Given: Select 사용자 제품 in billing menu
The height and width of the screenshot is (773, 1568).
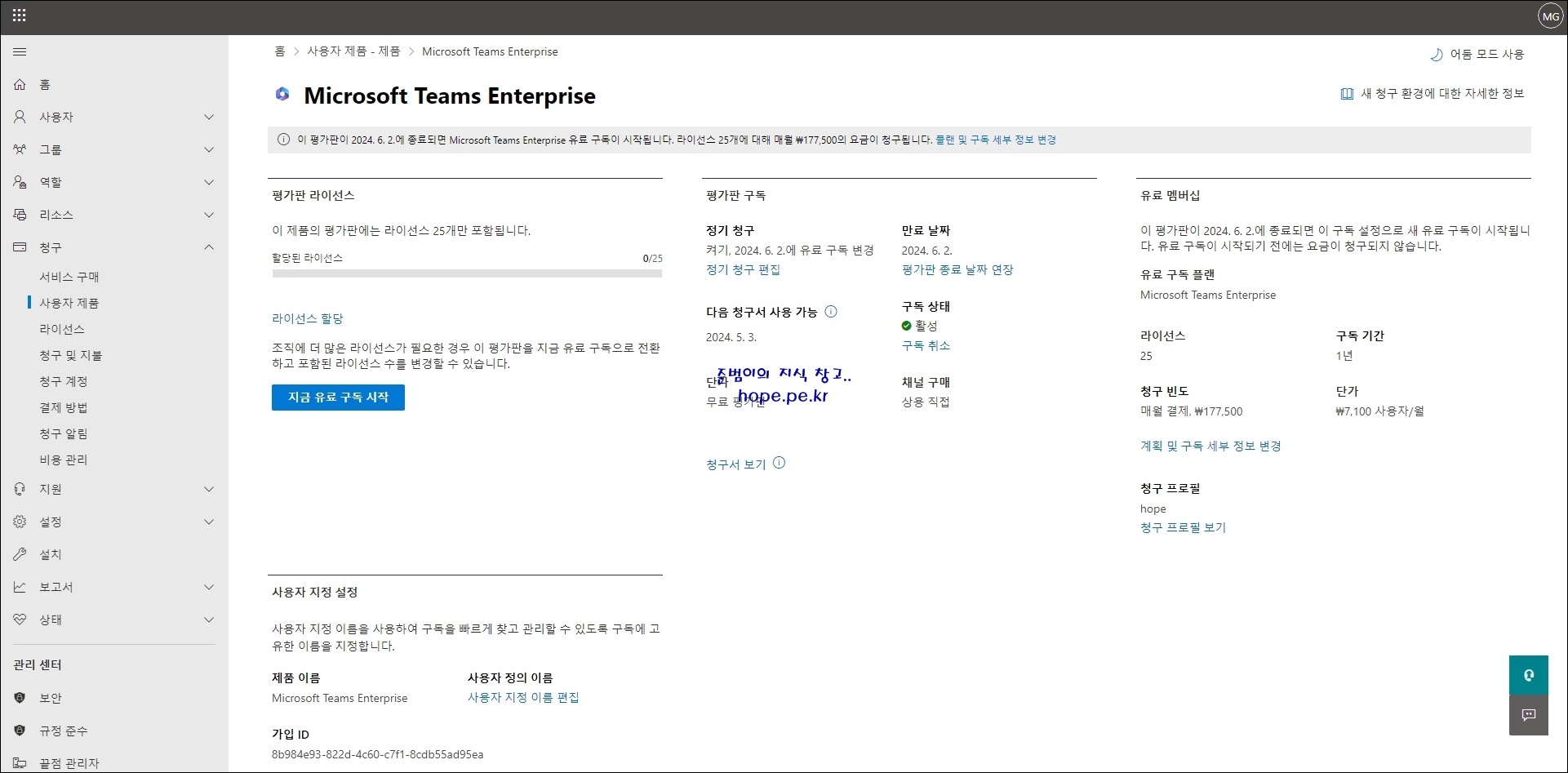Looking at the screenshot, I should tap(69, 303).
